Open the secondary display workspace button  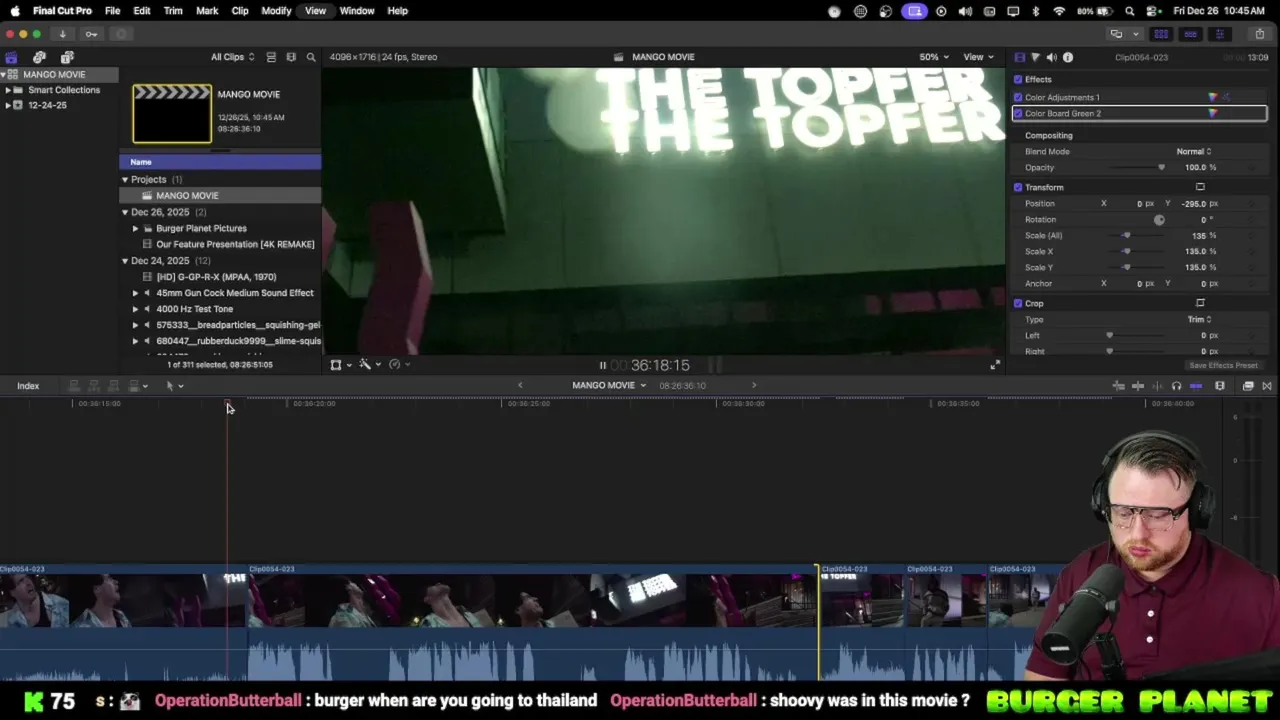point(1116,34)
